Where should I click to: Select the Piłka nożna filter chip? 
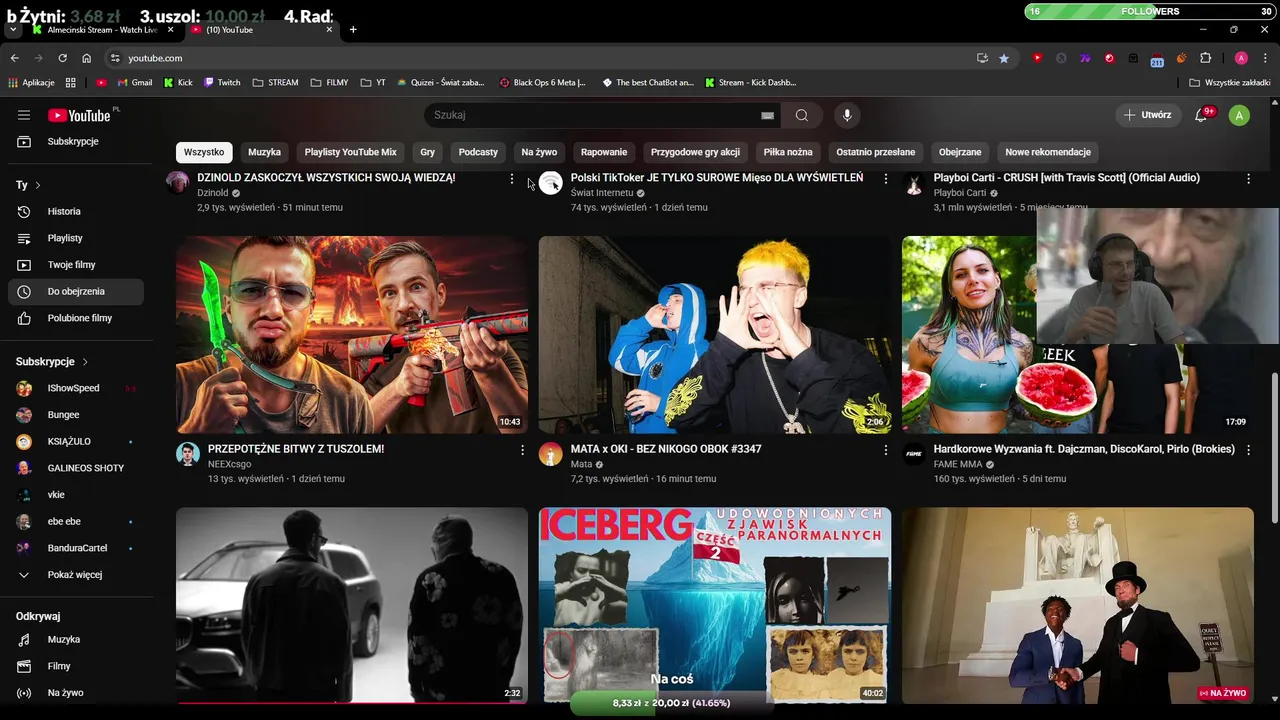coord(788,152)
